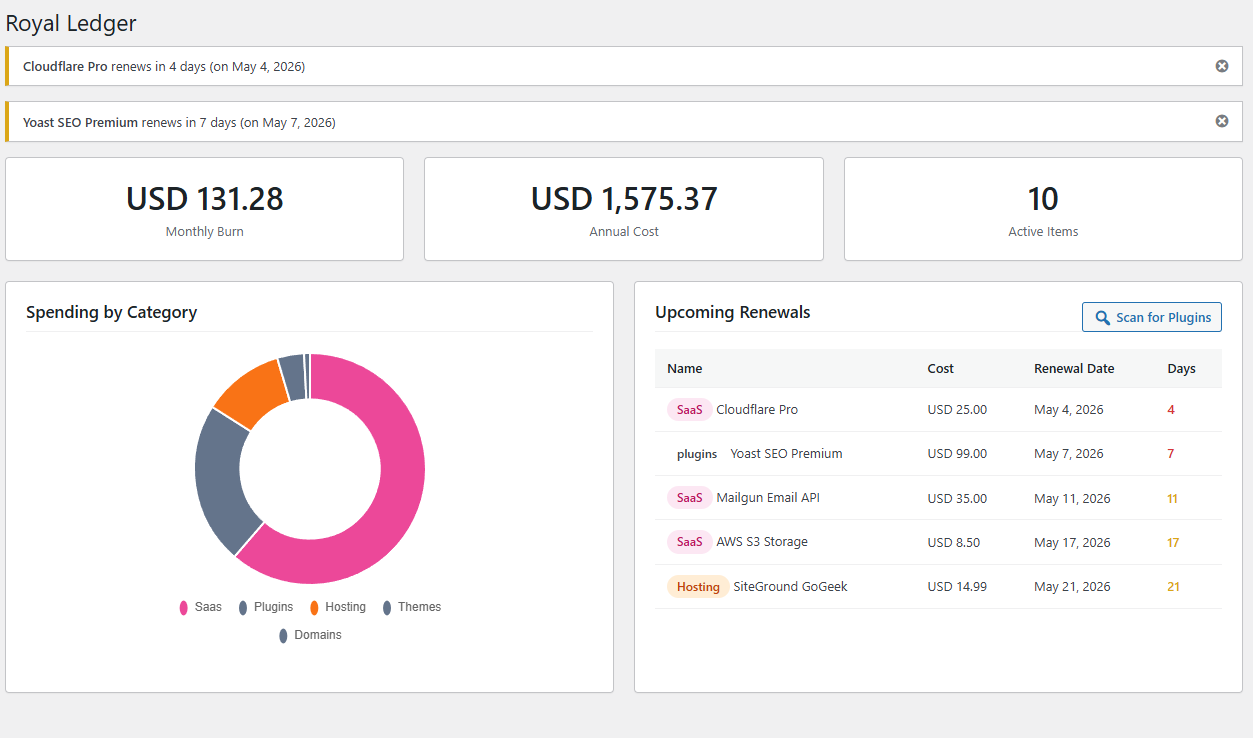This screenshot has width=1253, height=738.
Task: Click the 17 days value
Action: tap(1173, 543)
